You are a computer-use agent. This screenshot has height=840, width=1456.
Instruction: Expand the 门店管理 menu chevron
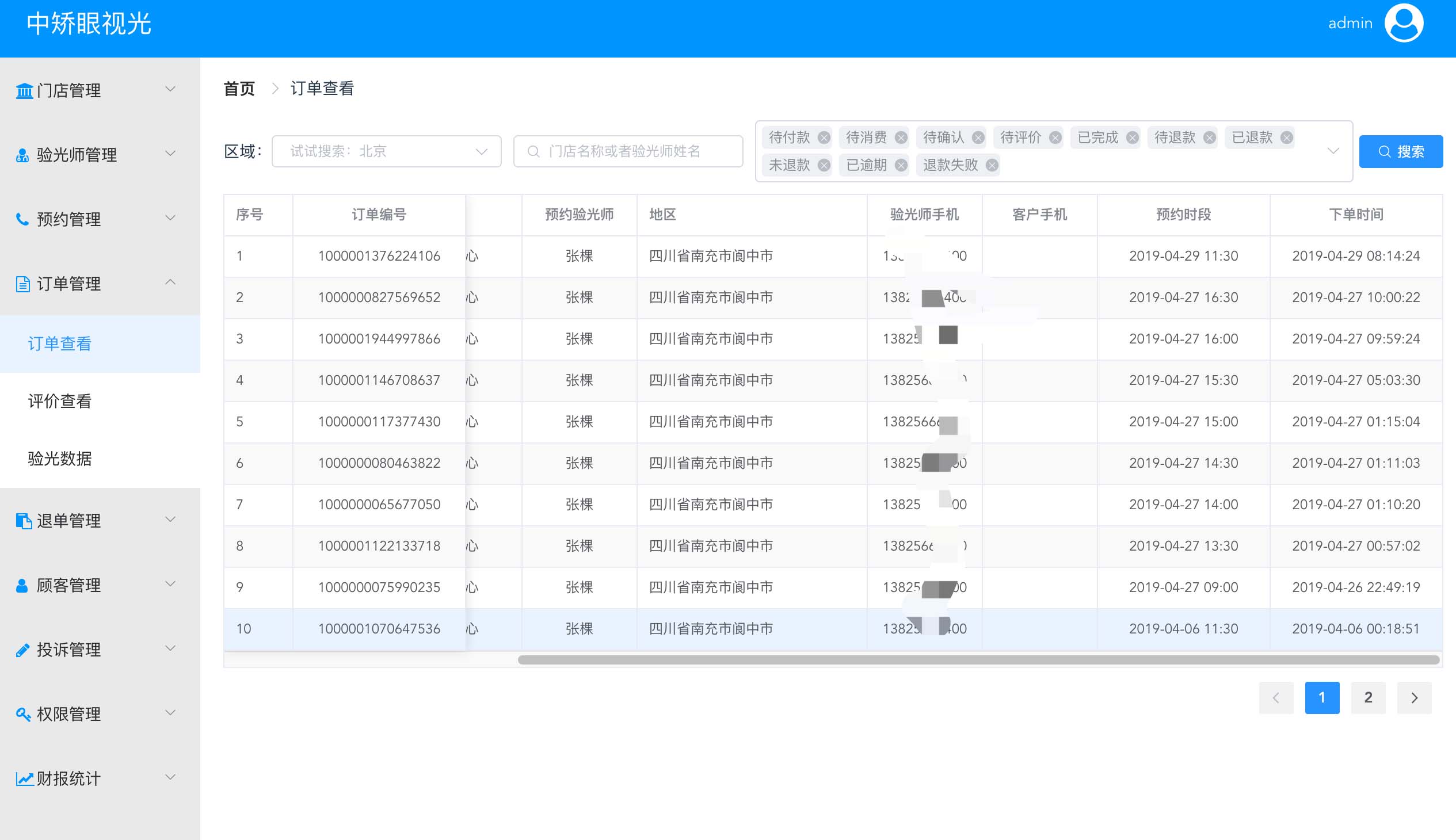pos(170,89)
